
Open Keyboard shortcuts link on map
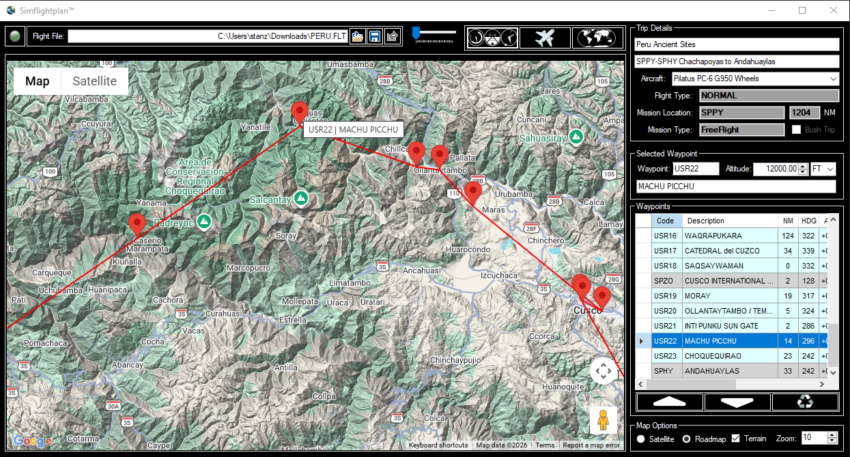click(438, 445)
